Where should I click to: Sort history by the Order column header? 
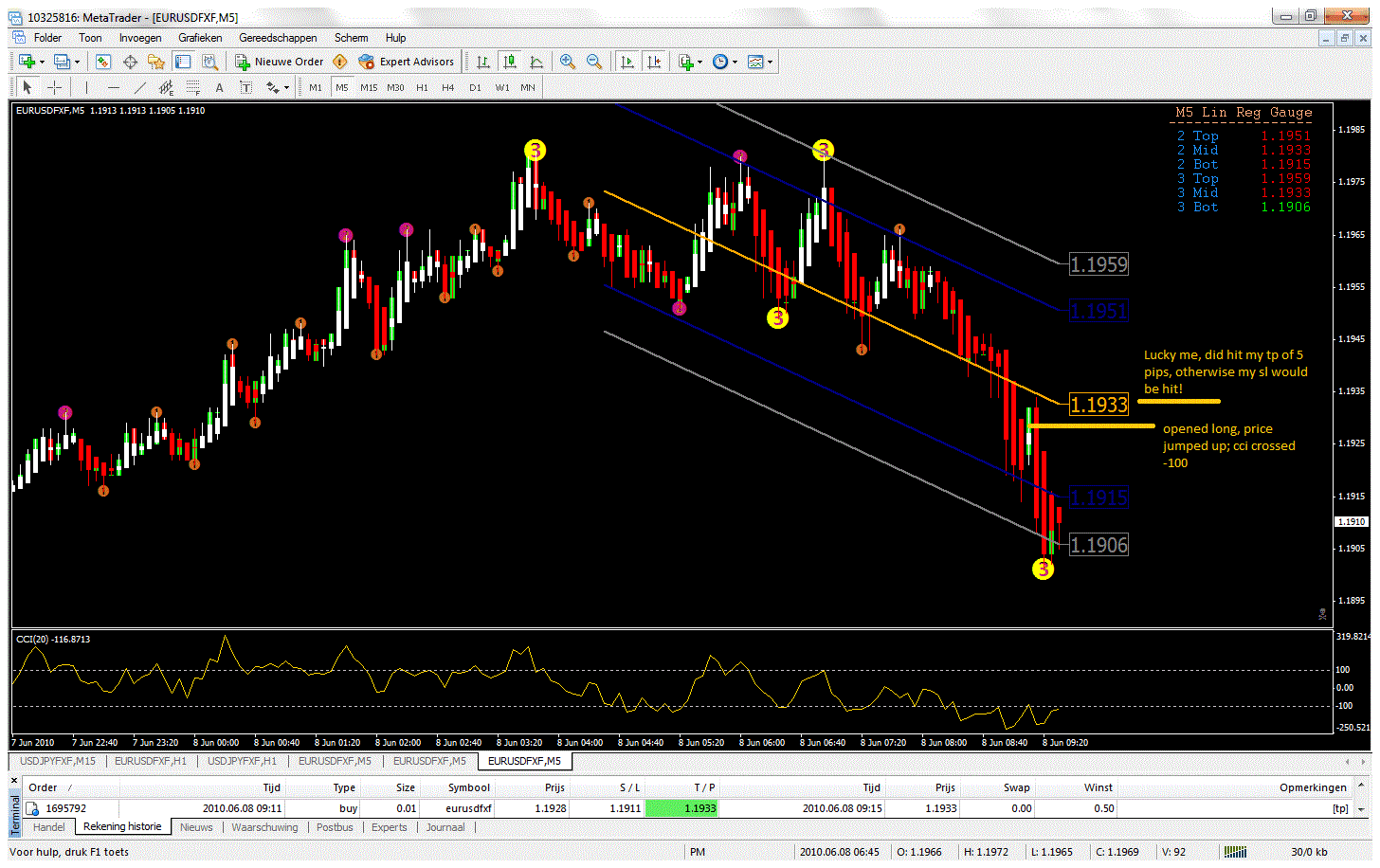44,787
